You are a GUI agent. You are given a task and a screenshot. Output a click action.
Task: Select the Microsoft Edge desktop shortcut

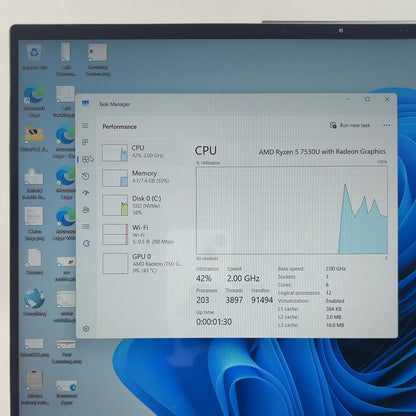(34, 101)
